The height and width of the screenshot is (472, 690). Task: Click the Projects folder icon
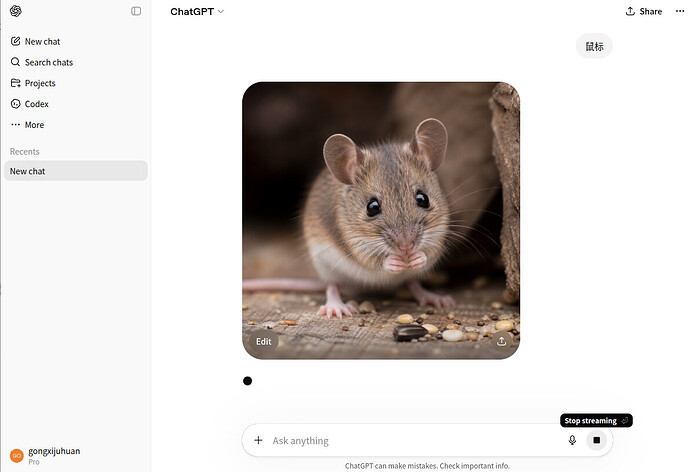point(15,83)
